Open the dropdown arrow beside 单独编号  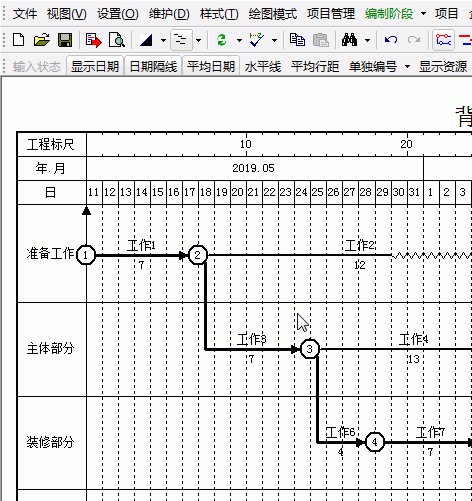407,66
